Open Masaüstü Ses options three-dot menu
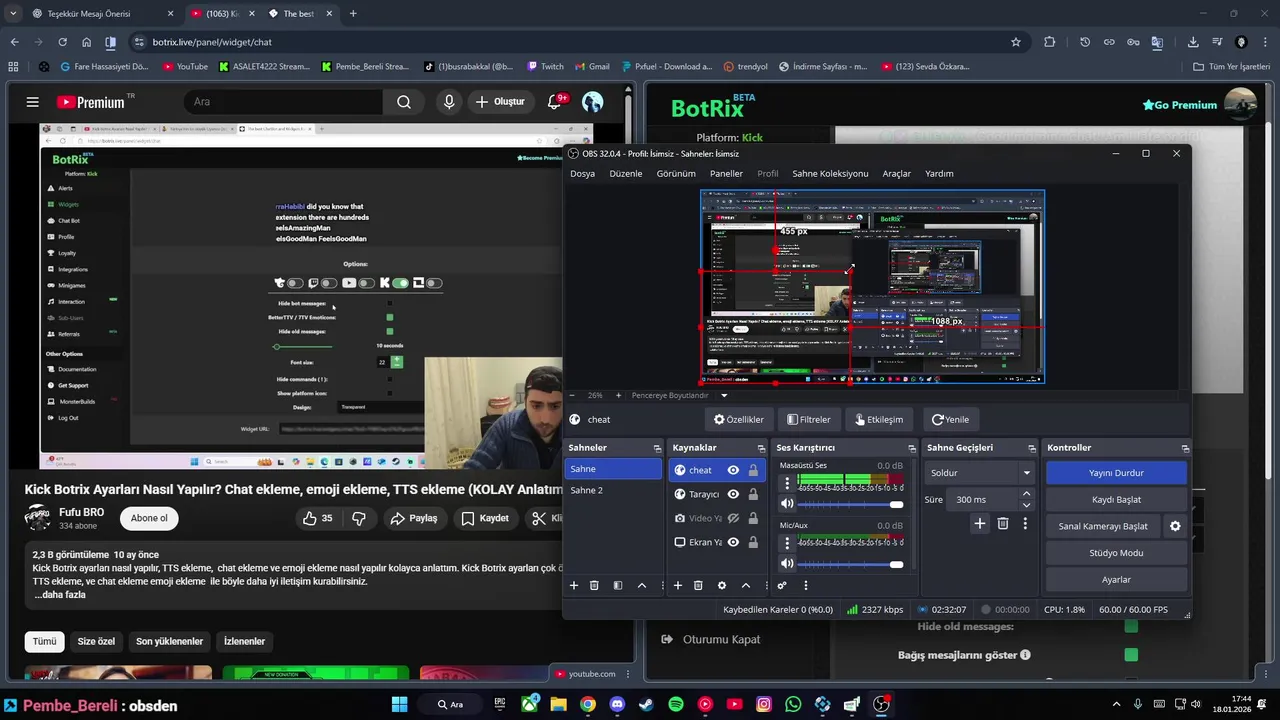The height and width of the screenshot is (720, 1280). pos(787,484)
